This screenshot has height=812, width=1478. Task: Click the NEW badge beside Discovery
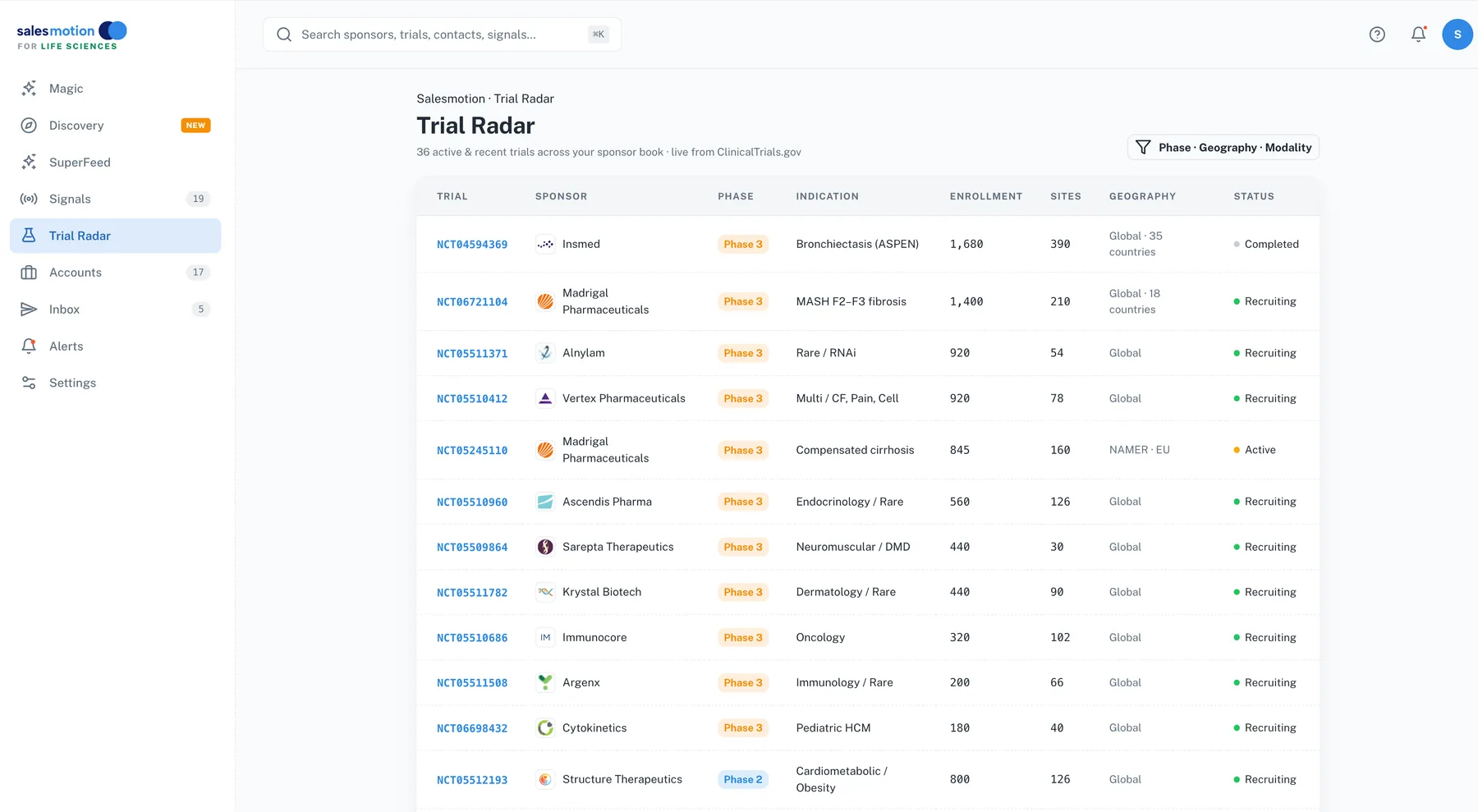195,126
